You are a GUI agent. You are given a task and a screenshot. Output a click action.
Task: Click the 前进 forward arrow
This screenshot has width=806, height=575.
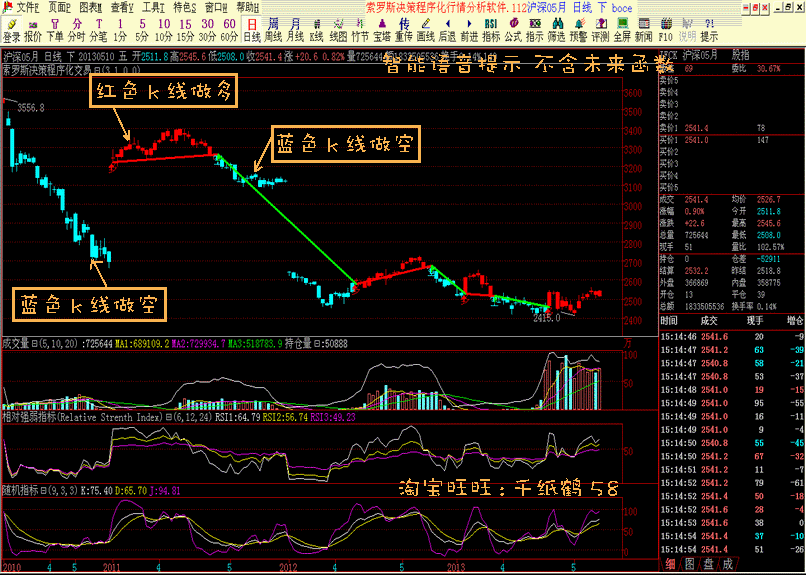[x=469, y=30]
